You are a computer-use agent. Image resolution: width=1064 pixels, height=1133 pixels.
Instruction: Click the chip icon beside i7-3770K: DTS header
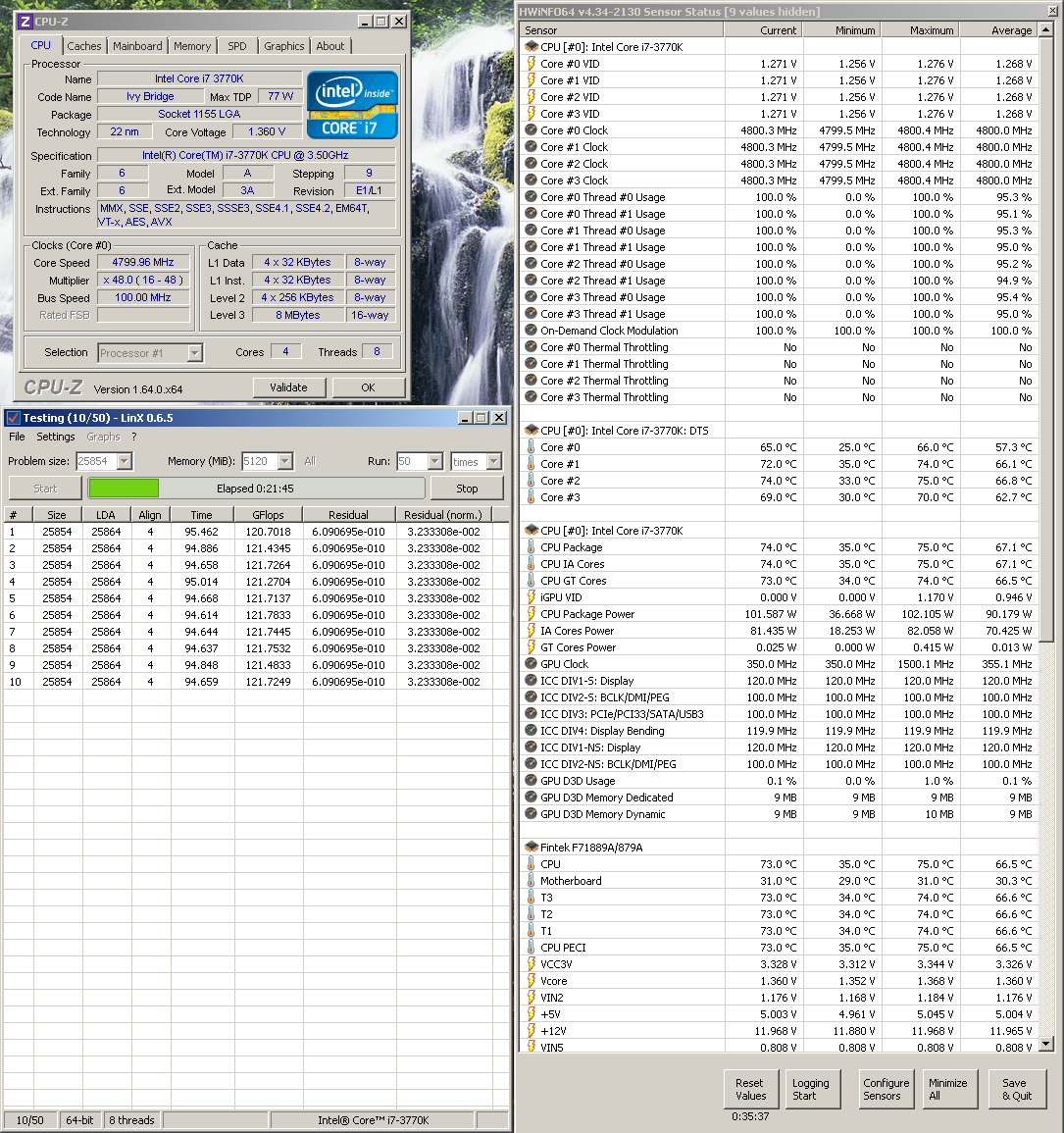point(531,430)
